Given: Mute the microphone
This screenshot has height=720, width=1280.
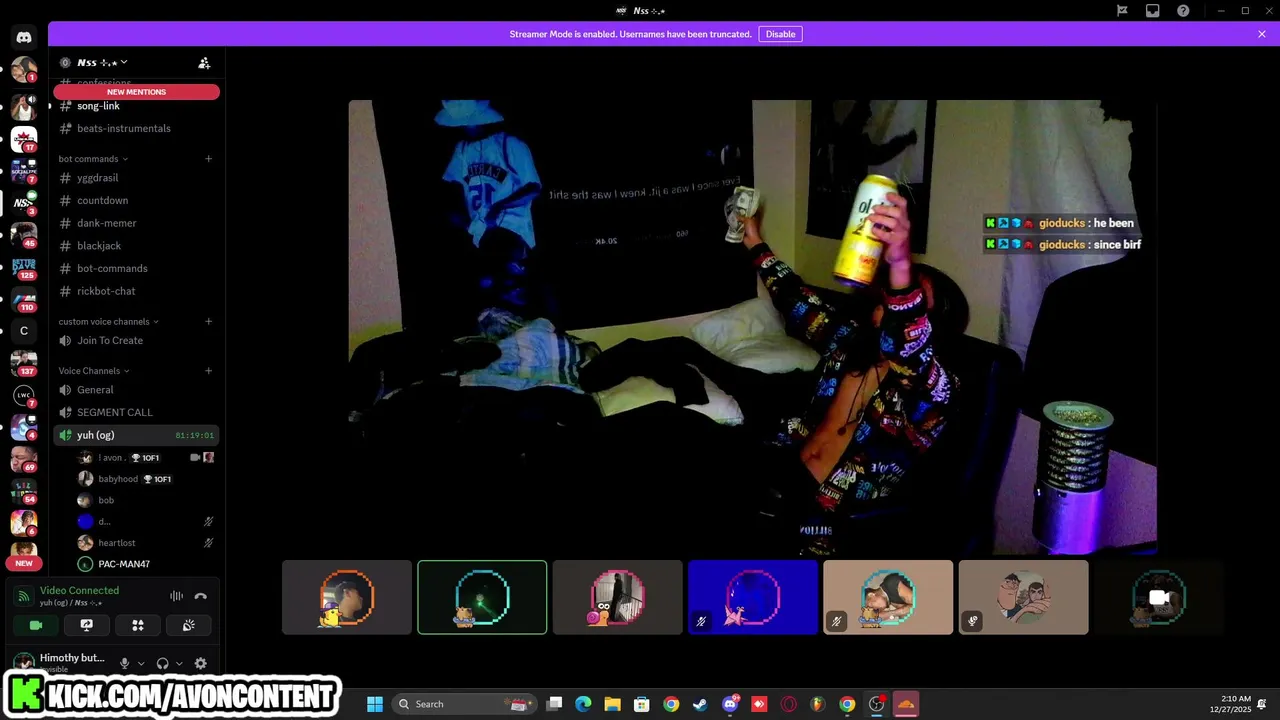Looking at the screenshot, I should (124, 663).
